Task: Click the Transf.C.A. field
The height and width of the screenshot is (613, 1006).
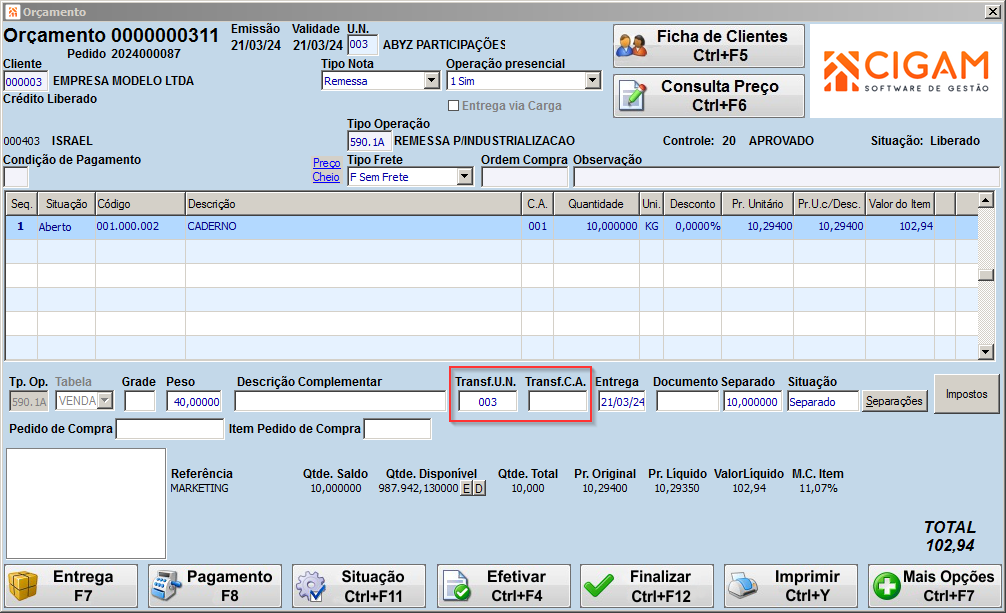Action: tap(558, 402)
